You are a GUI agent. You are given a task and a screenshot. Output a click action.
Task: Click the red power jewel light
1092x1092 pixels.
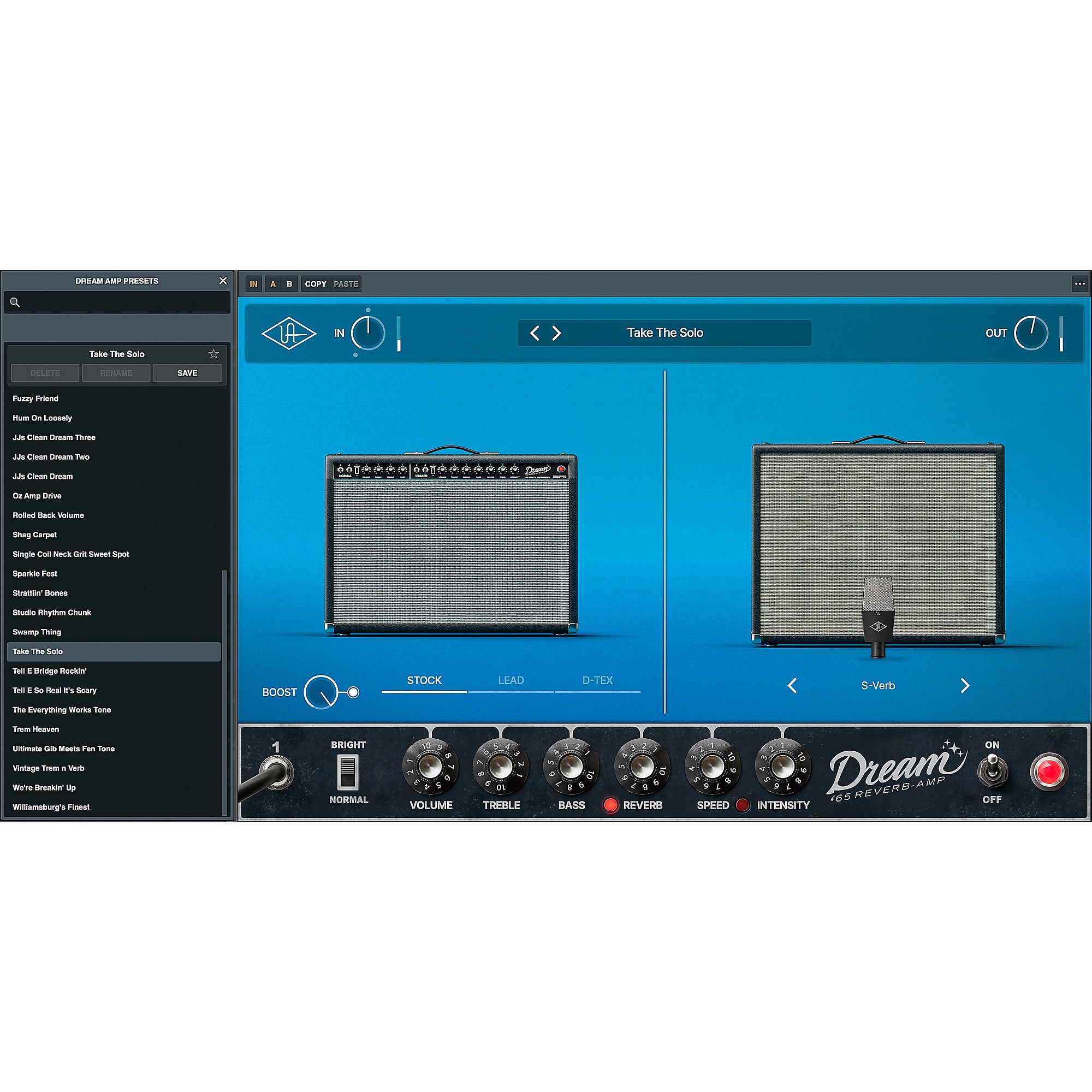coord(1049,771)
